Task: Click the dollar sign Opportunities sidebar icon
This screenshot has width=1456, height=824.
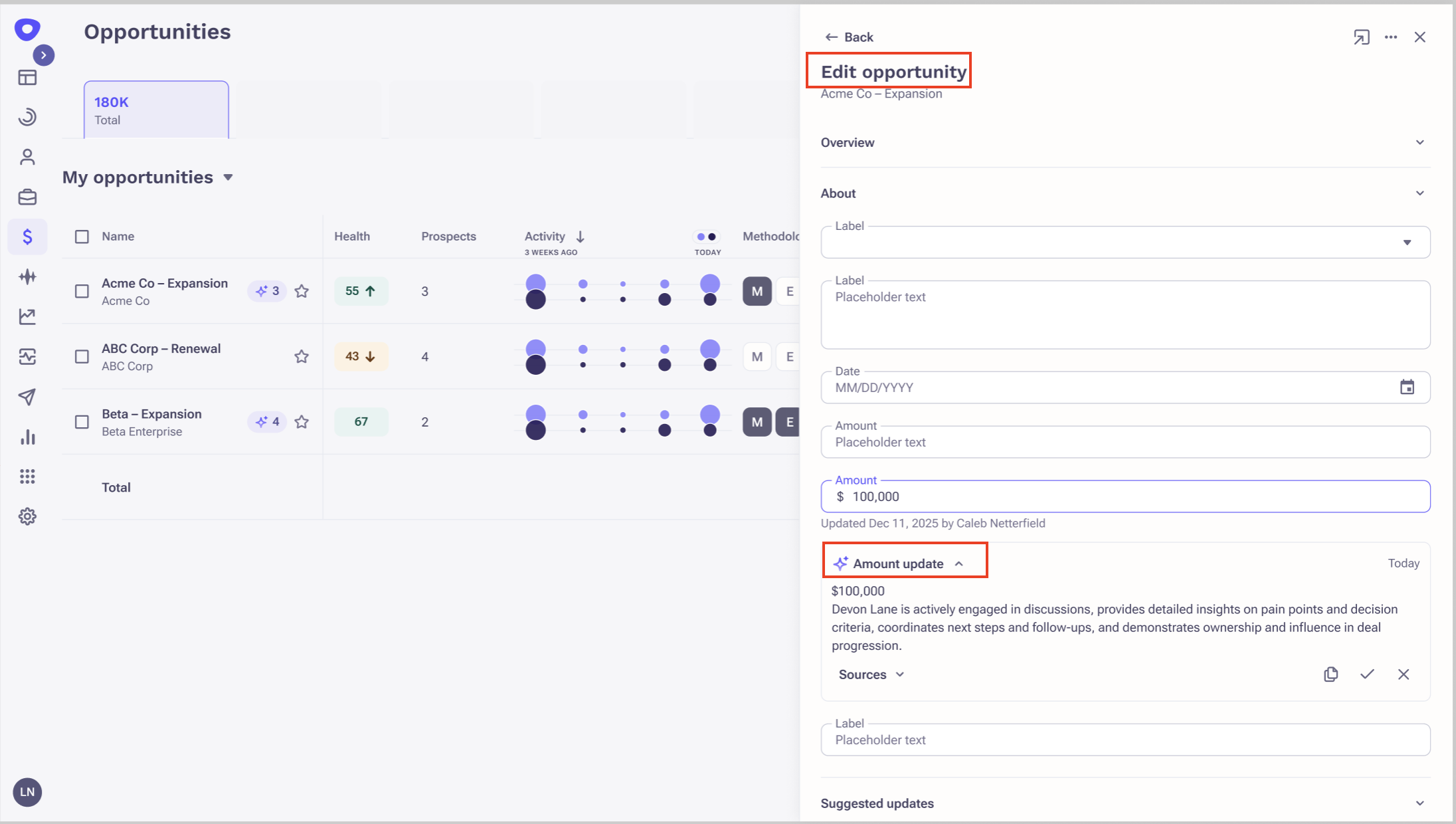Action: [x=27, y=237]
